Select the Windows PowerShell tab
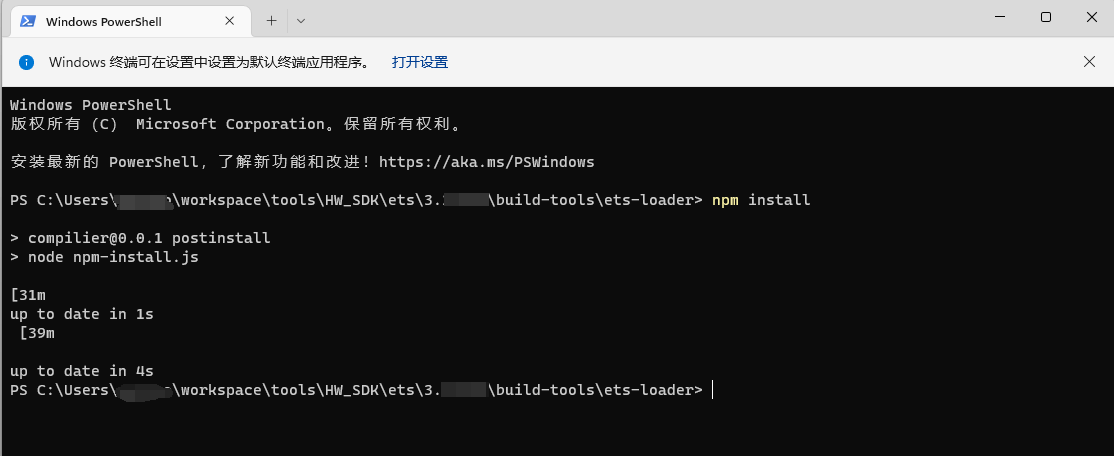Viewport: 1114px width, 456px height. [x=110, y=21]
